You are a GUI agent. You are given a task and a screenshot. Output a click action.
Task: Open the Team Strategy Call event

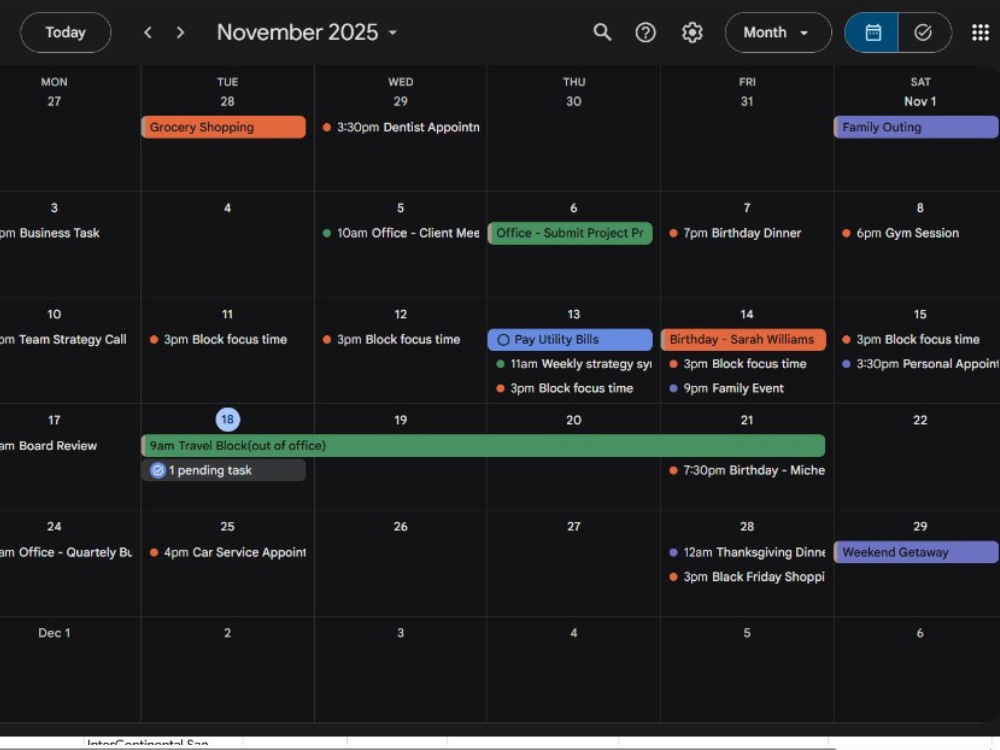63,339
